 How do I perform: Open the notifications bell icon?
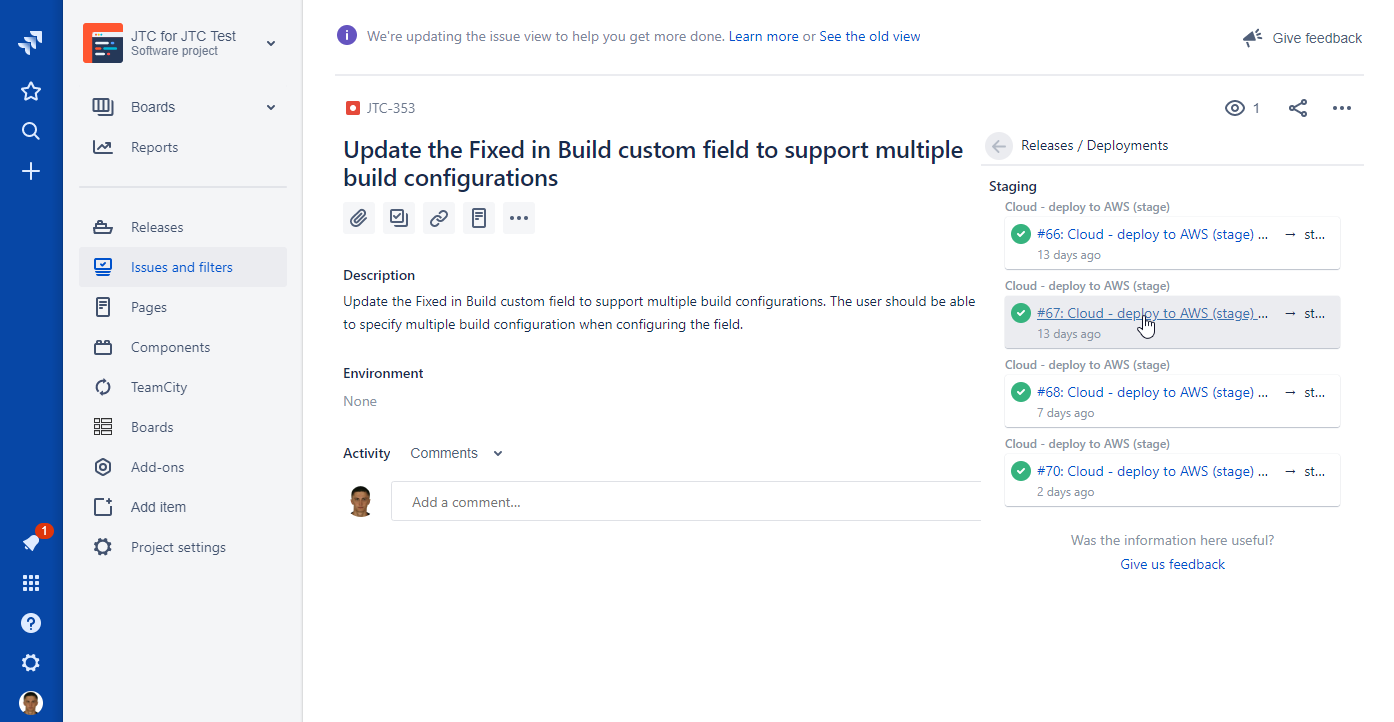[31, 543]
